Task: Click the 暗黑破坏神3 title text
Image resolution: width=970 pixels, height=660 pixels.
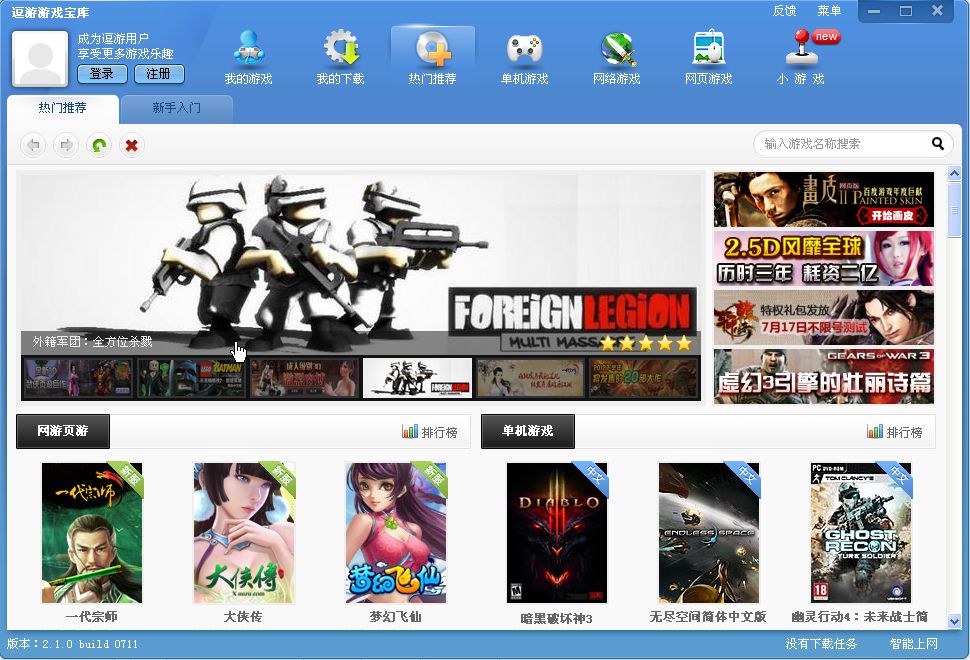Action: (x=557, y=619)
